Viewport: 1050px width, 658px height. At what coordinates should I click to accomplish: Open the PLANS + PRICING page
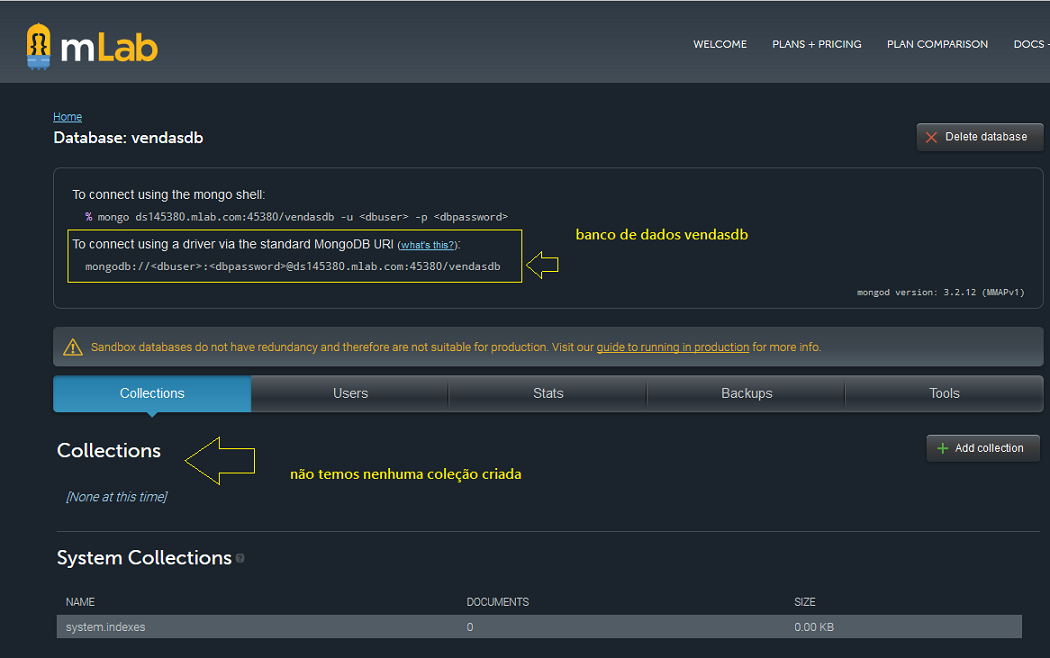816,44
